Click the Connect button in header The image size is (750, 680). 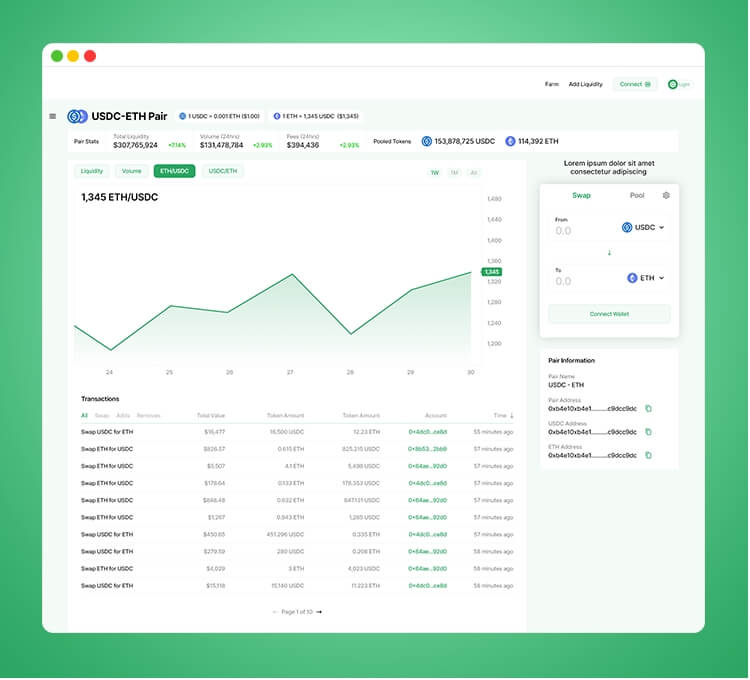click(x=635, y=85)
